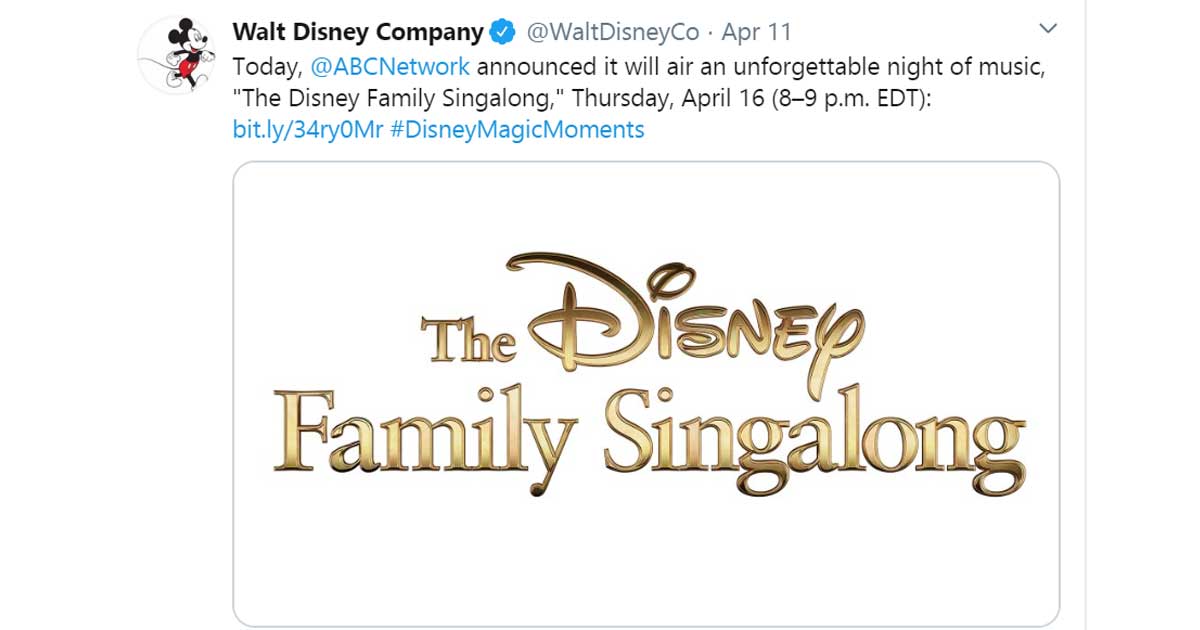
Task: Click the golden Disney script logo
Action: coord(689,313)
